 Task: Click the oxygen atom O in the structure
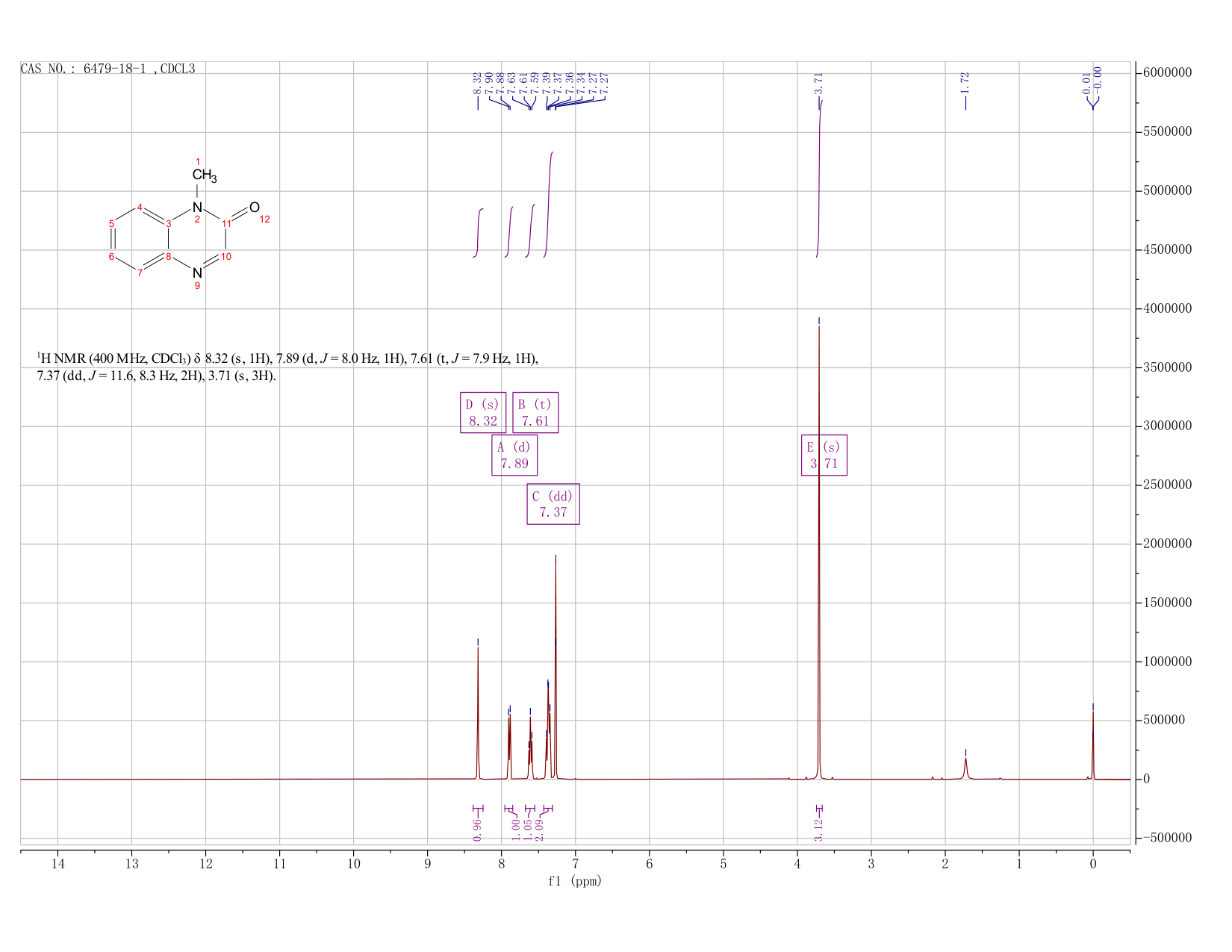click(x=254, y=208)
